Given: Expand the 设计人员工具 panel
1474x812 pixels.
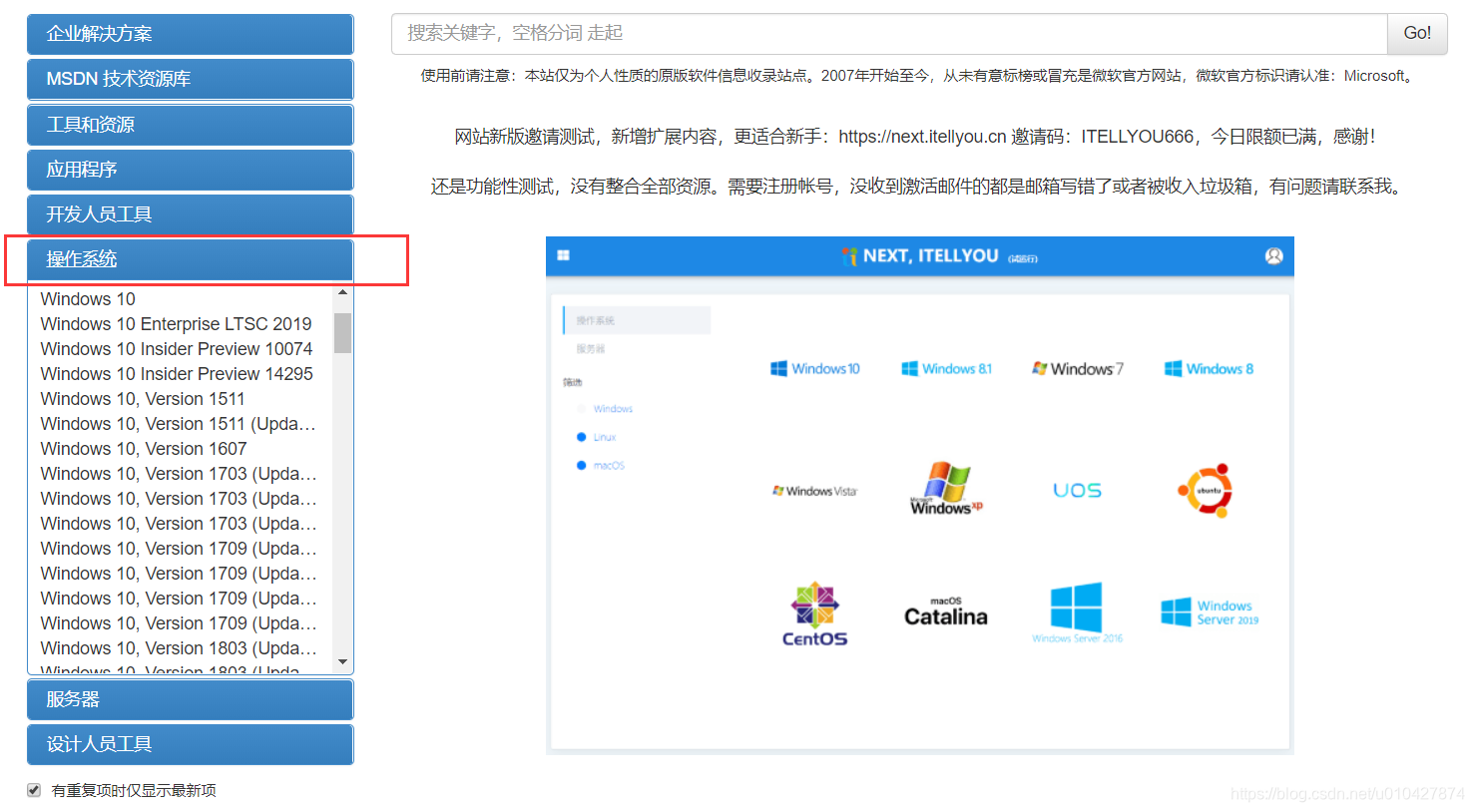Looking at the screenshot, I should pyautogui.click(x=191, y=744).
